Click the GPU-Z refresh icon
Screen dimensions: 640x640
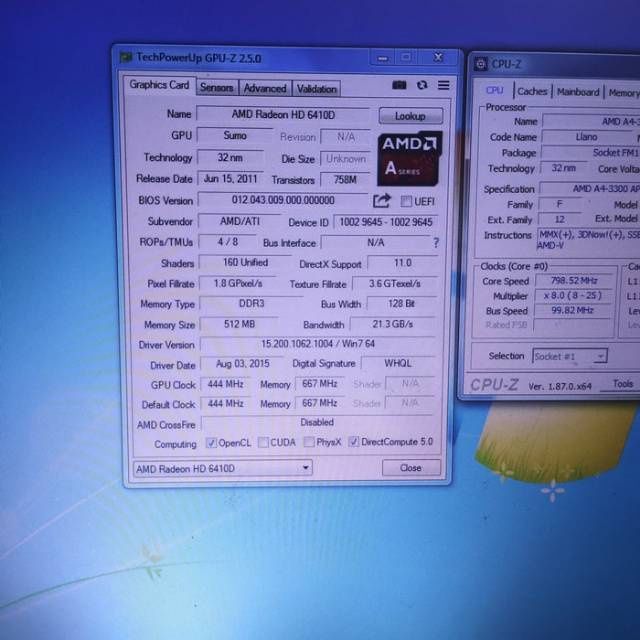422,86
